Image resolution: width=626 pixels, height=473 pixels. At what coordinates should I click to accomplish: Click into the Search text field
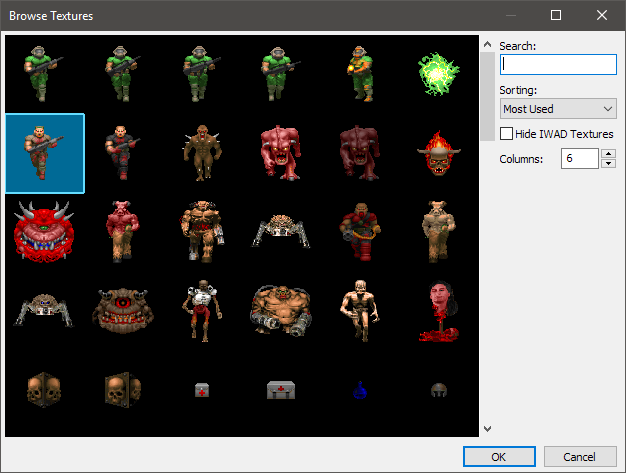(x=557, y=64)
